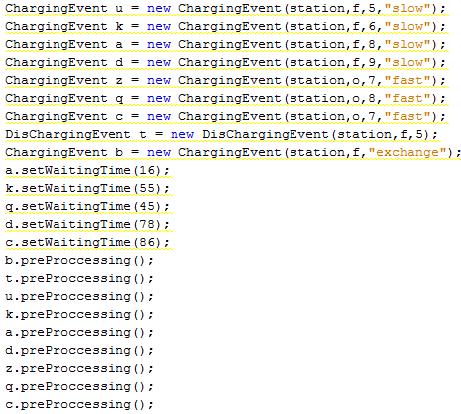Screen dimensions: 461x414
Task: Place cursor on q.setWaitingTime(45);
Action: click(88, 207)
